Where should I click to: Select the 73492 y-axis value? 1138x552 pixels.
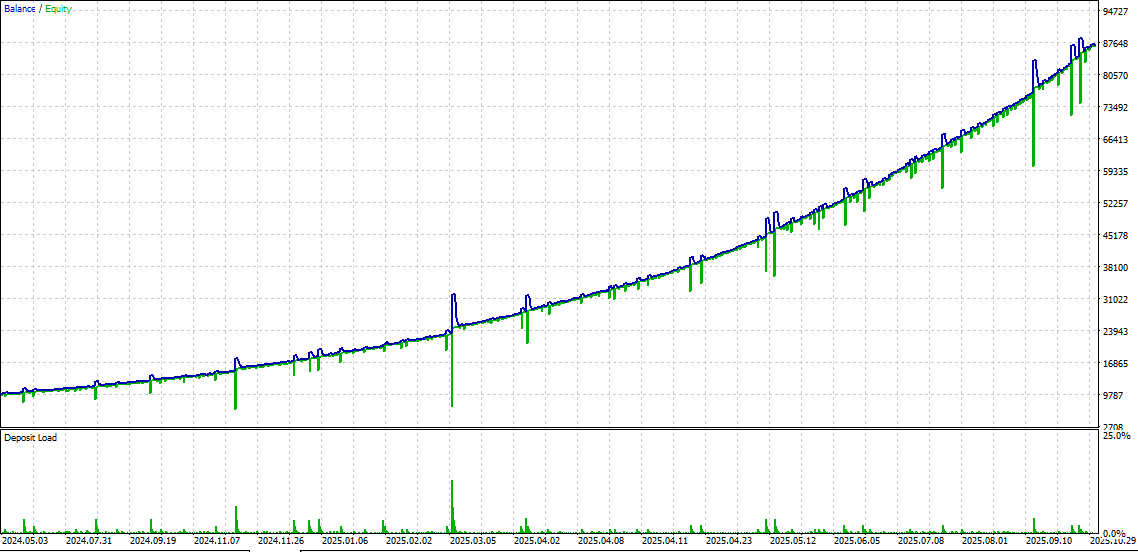click(1115, 108)
